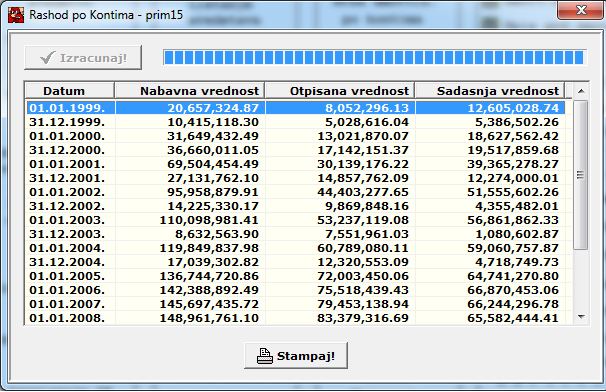This screenshot has width=606, height=392.
Task: Click the vertical scrollbar thumb
Action: 580,175
